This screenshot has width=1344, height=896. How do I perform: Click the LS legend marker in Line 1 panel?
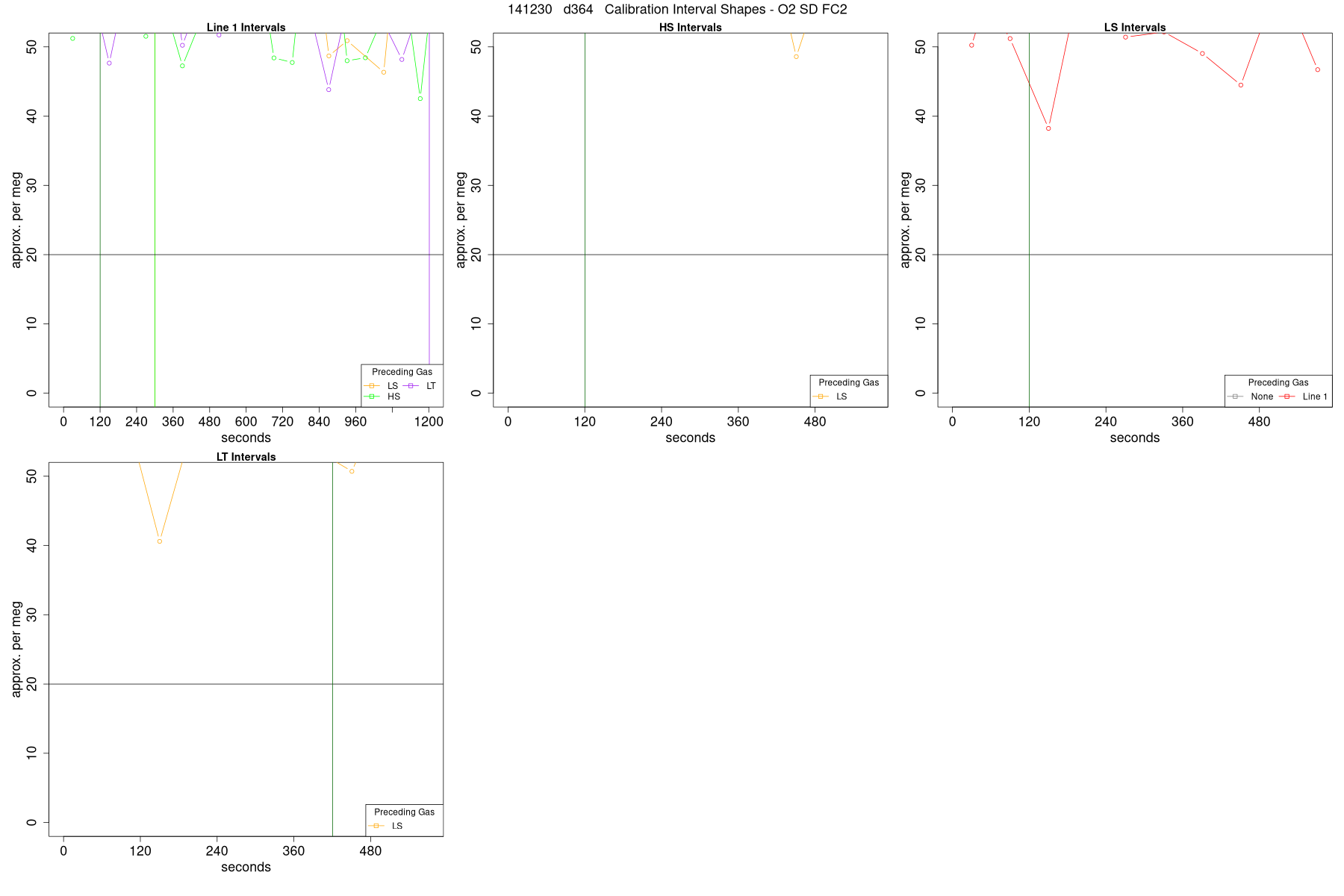(372, 386)
